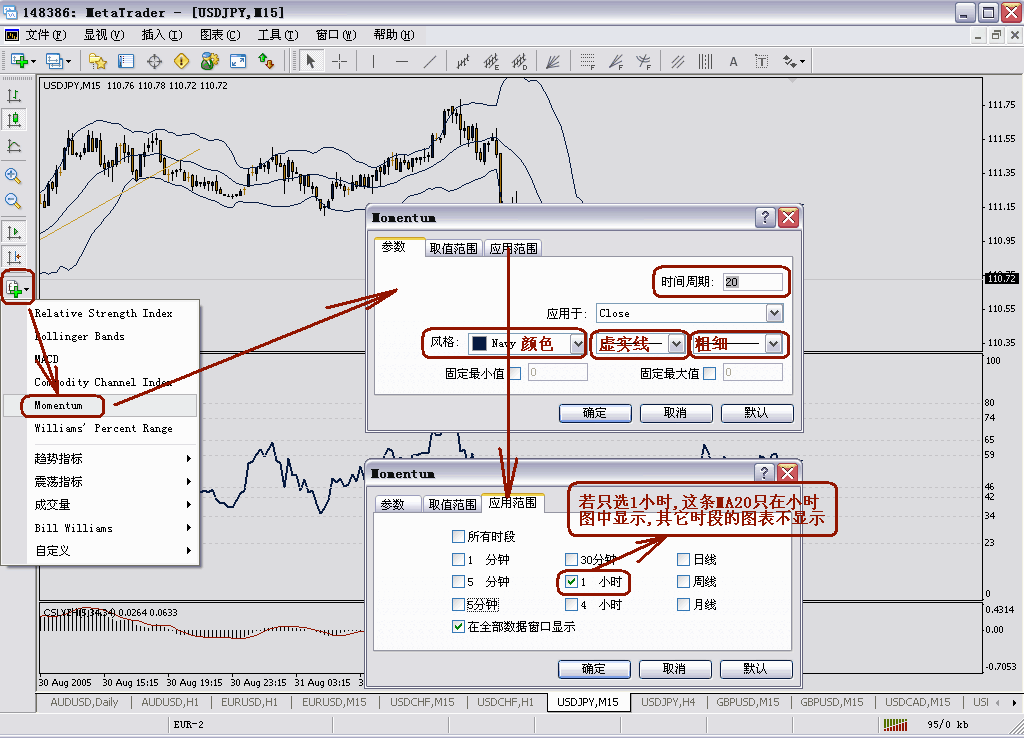Check the 4 小时 checkbox
Image resolution: width=1024 pixels, height=738 pixels.
pos(571,604)
